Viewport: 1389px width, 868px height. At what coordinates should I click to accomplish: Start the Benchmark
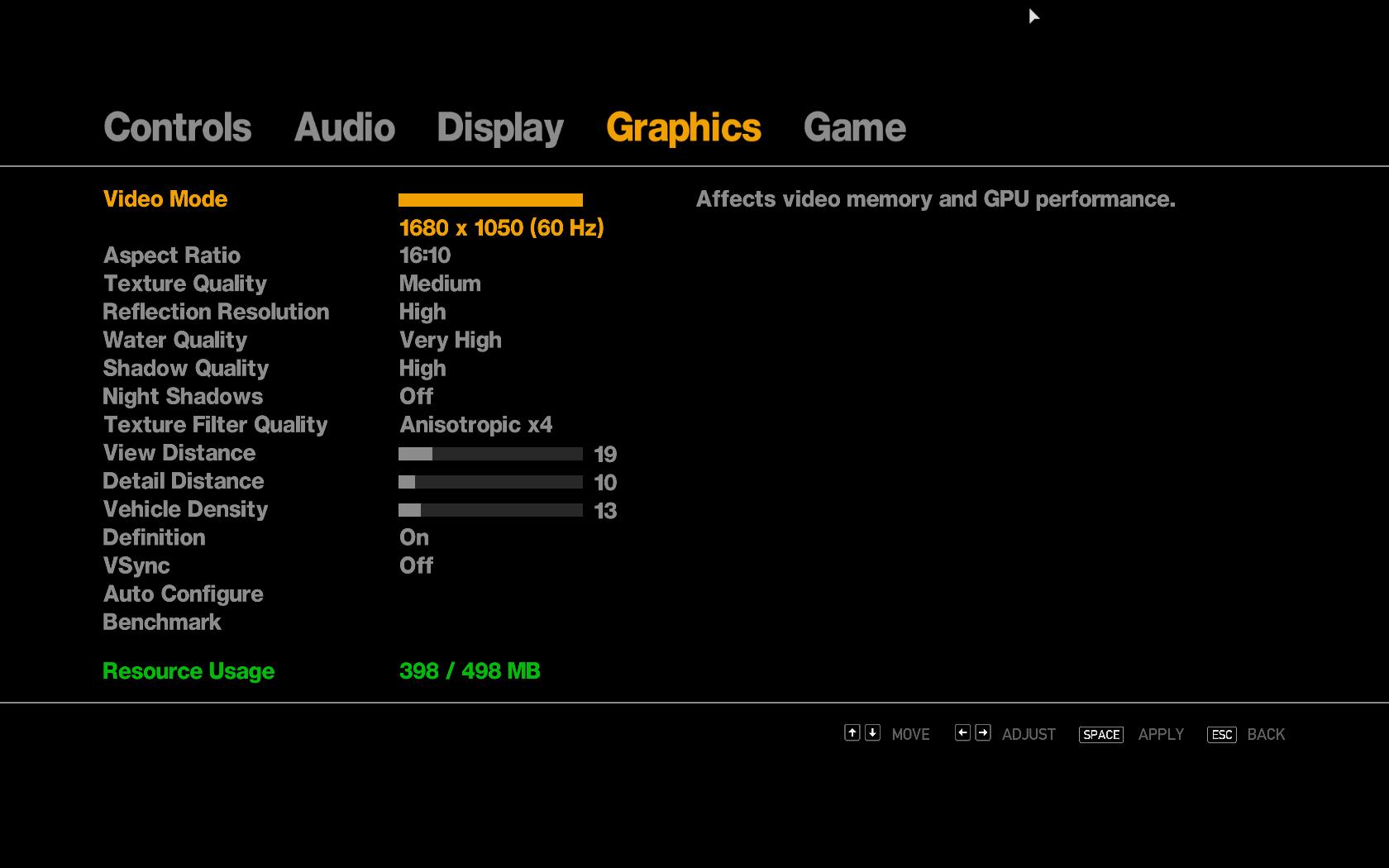point(161,622)
